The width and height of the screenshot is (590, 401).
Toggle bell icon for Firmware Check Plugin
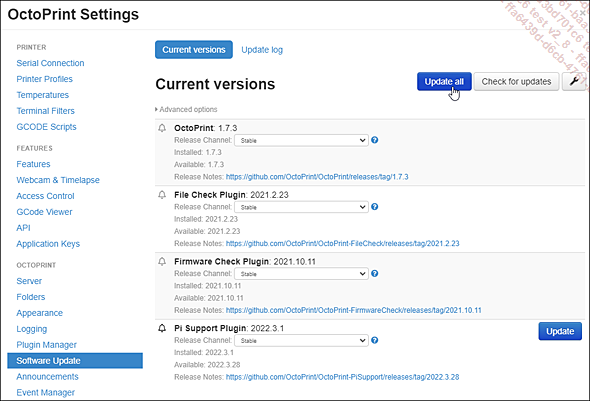point(162,261)
